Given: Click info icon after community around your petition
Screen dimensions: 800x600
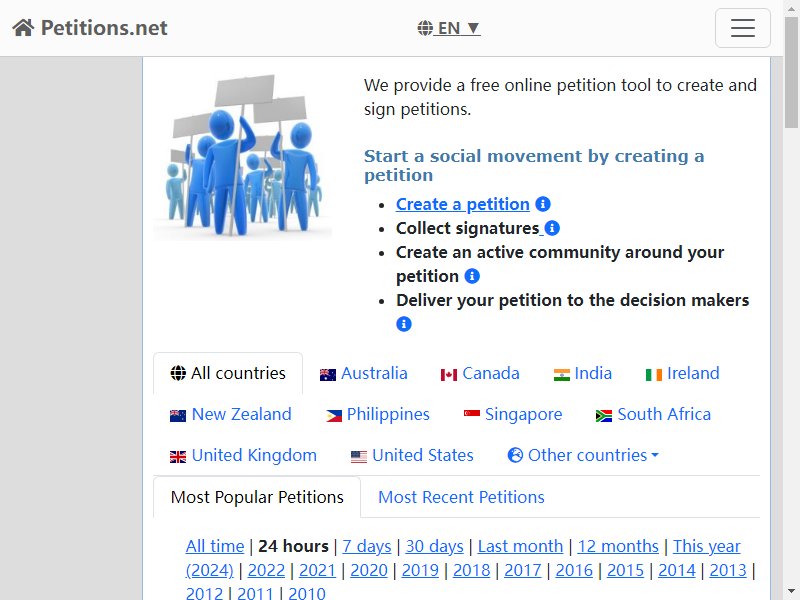Looking at the screenshot, I should tap(472, 276).
